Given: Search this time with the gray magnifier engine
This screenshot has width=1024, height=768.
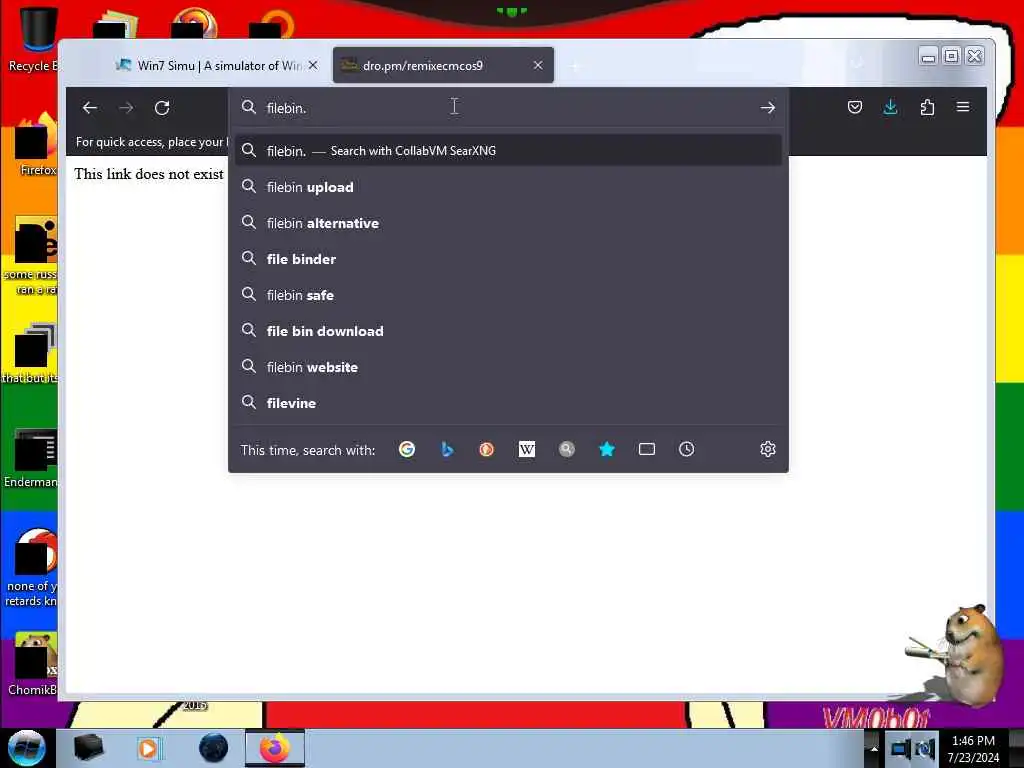Looking at the screenshot, I should pos(567,449).
